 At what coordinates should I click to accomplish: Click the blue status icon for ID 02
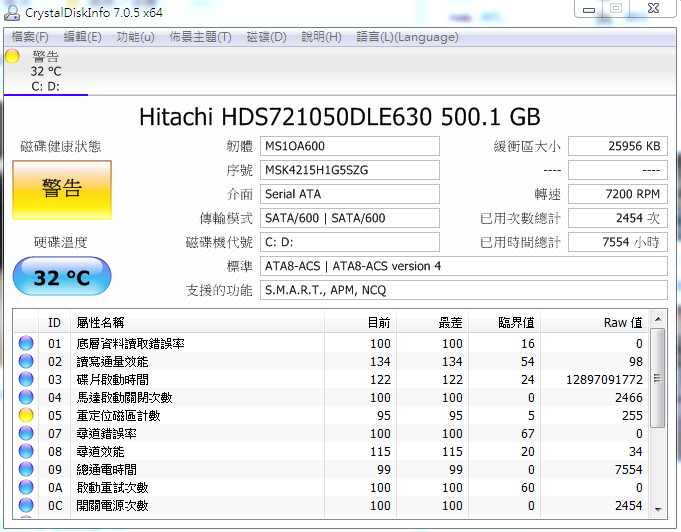(x=26, y=361)
